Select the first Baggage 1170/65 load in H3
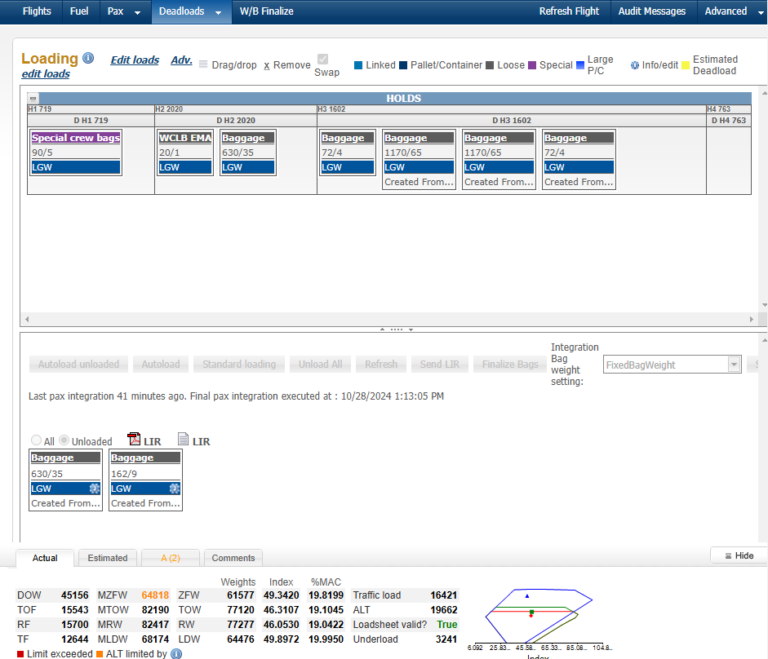The width and height of the screenshot is (768, 659). point(419,159)
